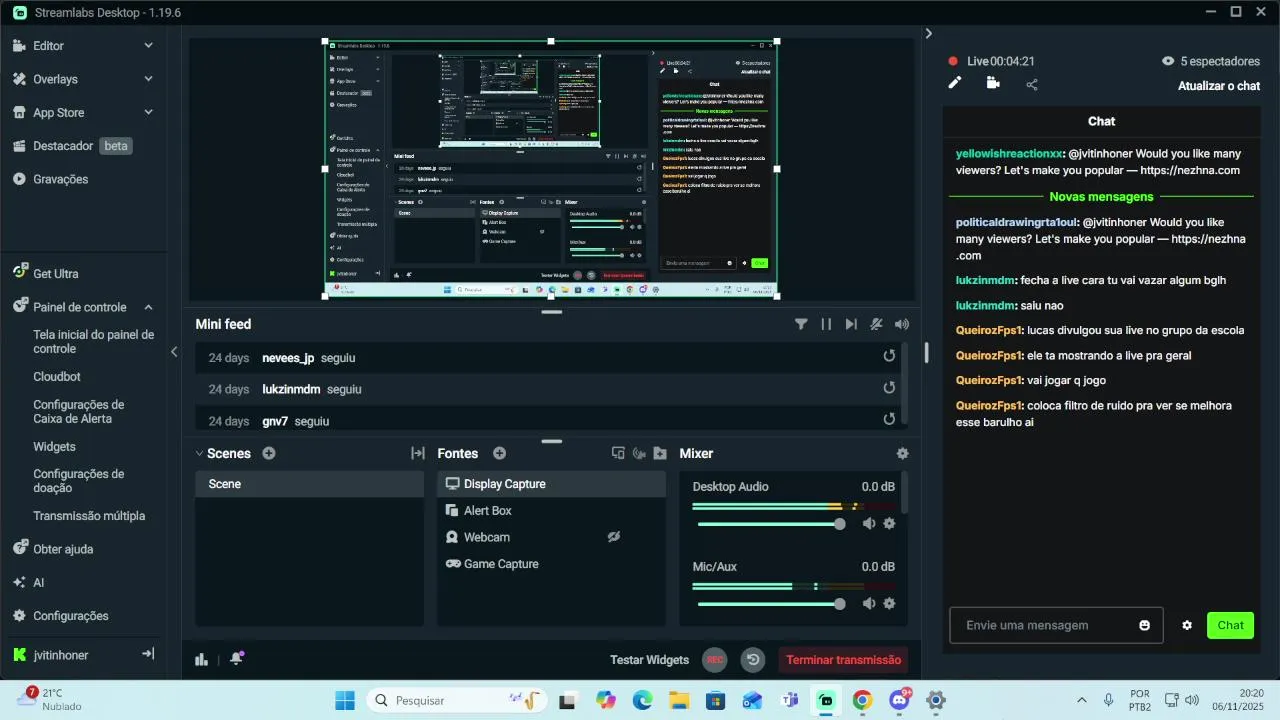Open Cloudbot from the dashboard list
Viewport: 1280px width, 720px height.
point(57,377)
